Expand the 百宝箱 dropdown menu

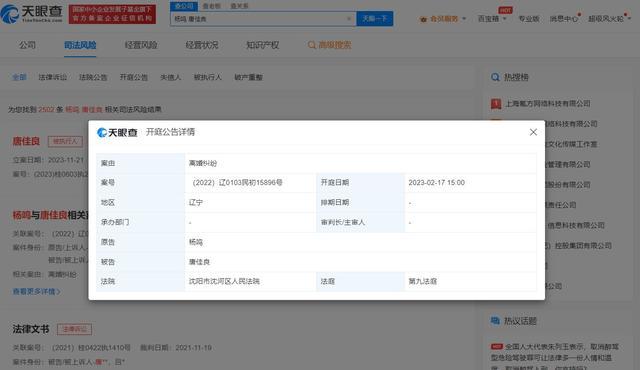[x=492, y=19]
